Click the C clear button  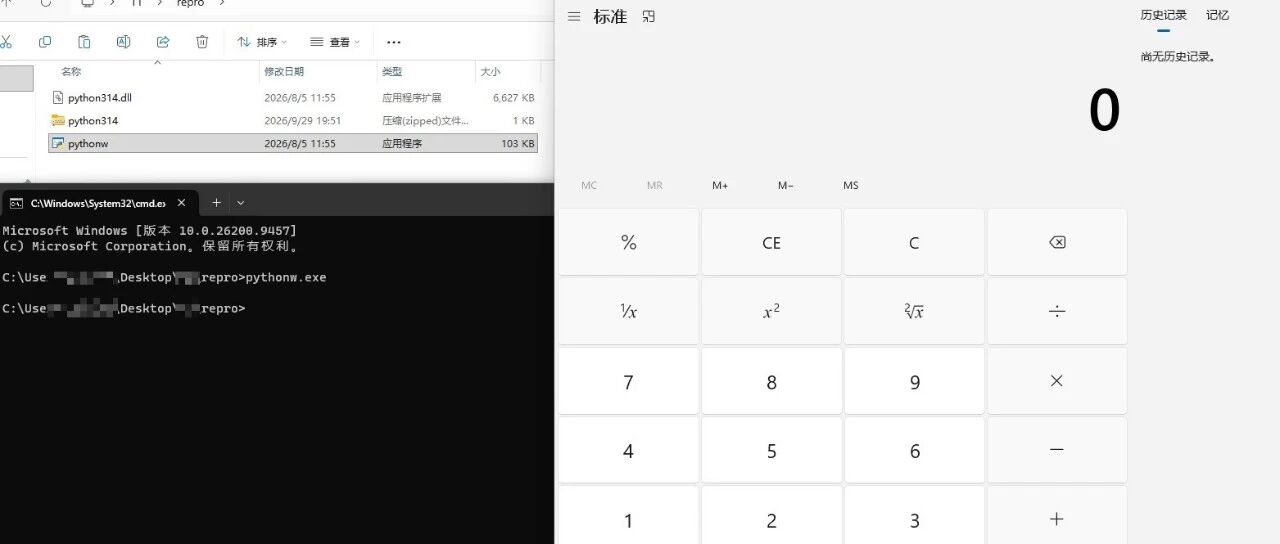[914, 242]
